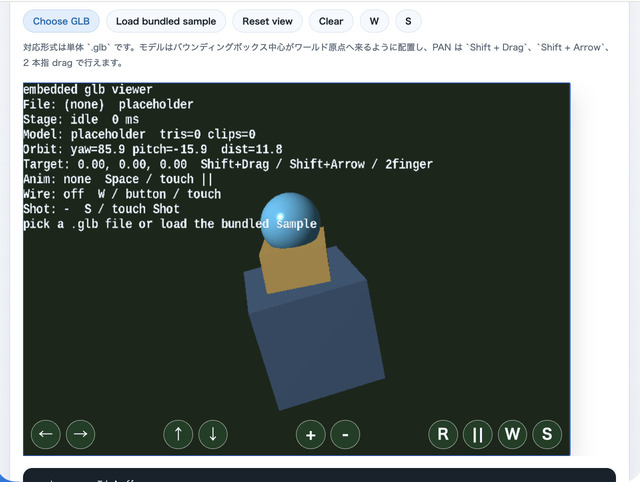Click the 'Target: 0.00, 0.00, 0.00' line
This screenshot has width=640, height=482.
point(228,164)
